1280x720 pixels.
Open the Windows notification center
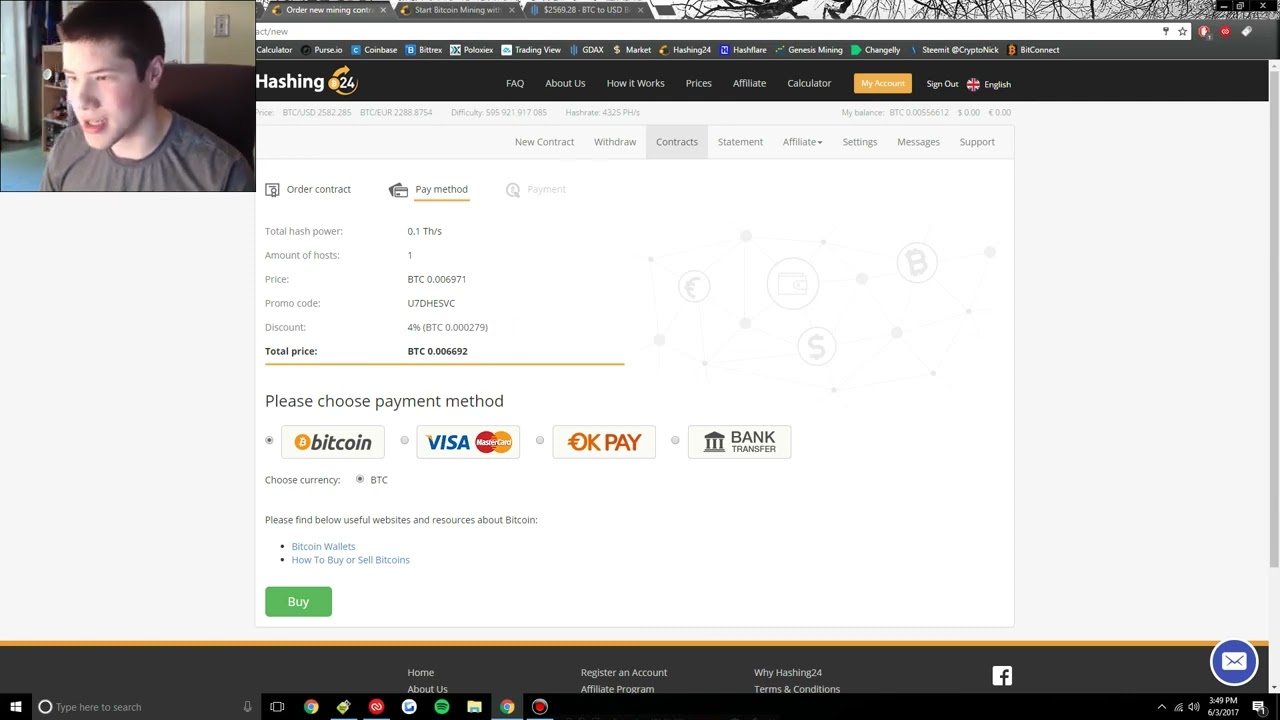(x=1258, y=707)
